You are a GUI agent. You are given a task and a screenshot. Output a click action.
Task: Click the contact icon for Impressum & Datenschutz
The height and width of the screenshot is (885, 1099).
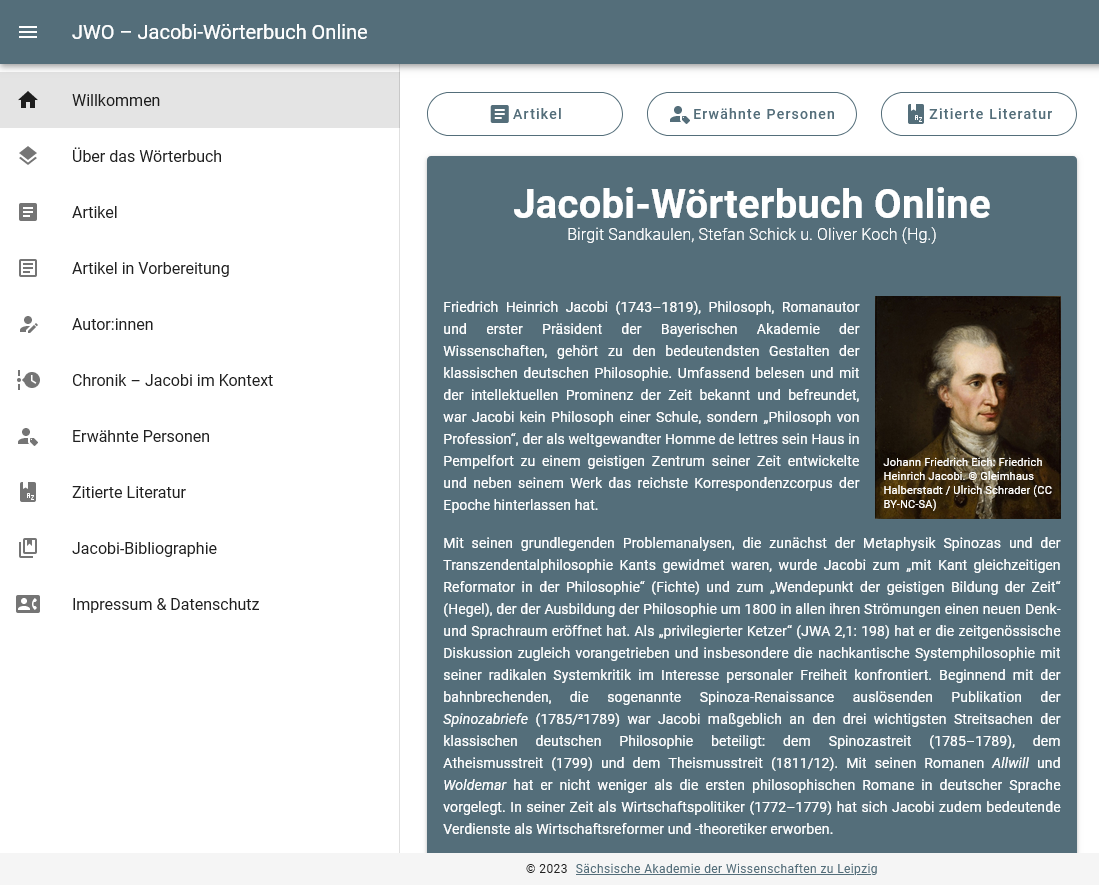[28, 604]
